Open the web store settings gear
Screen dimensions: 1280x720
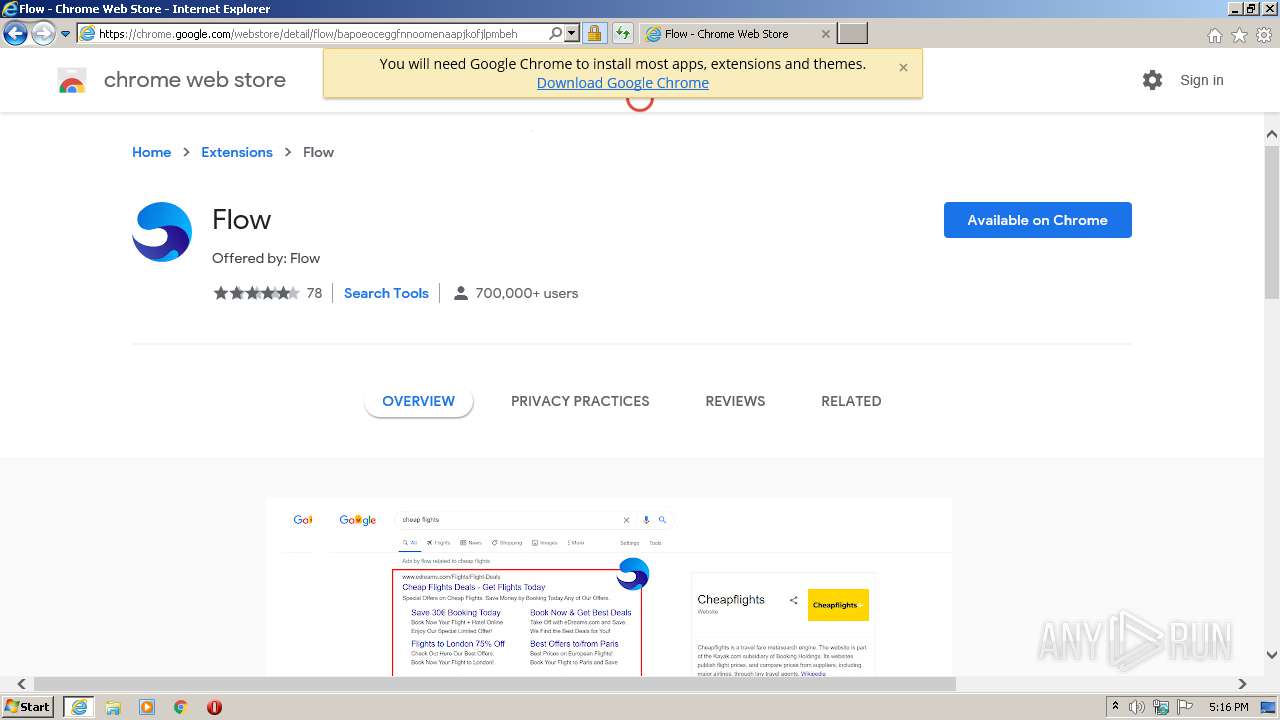(1152, 80)
